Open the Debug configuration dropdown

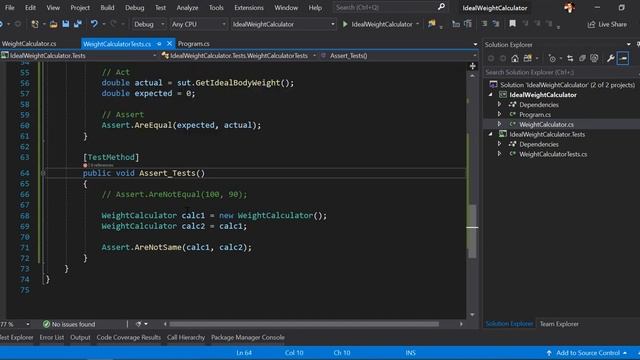149,24
